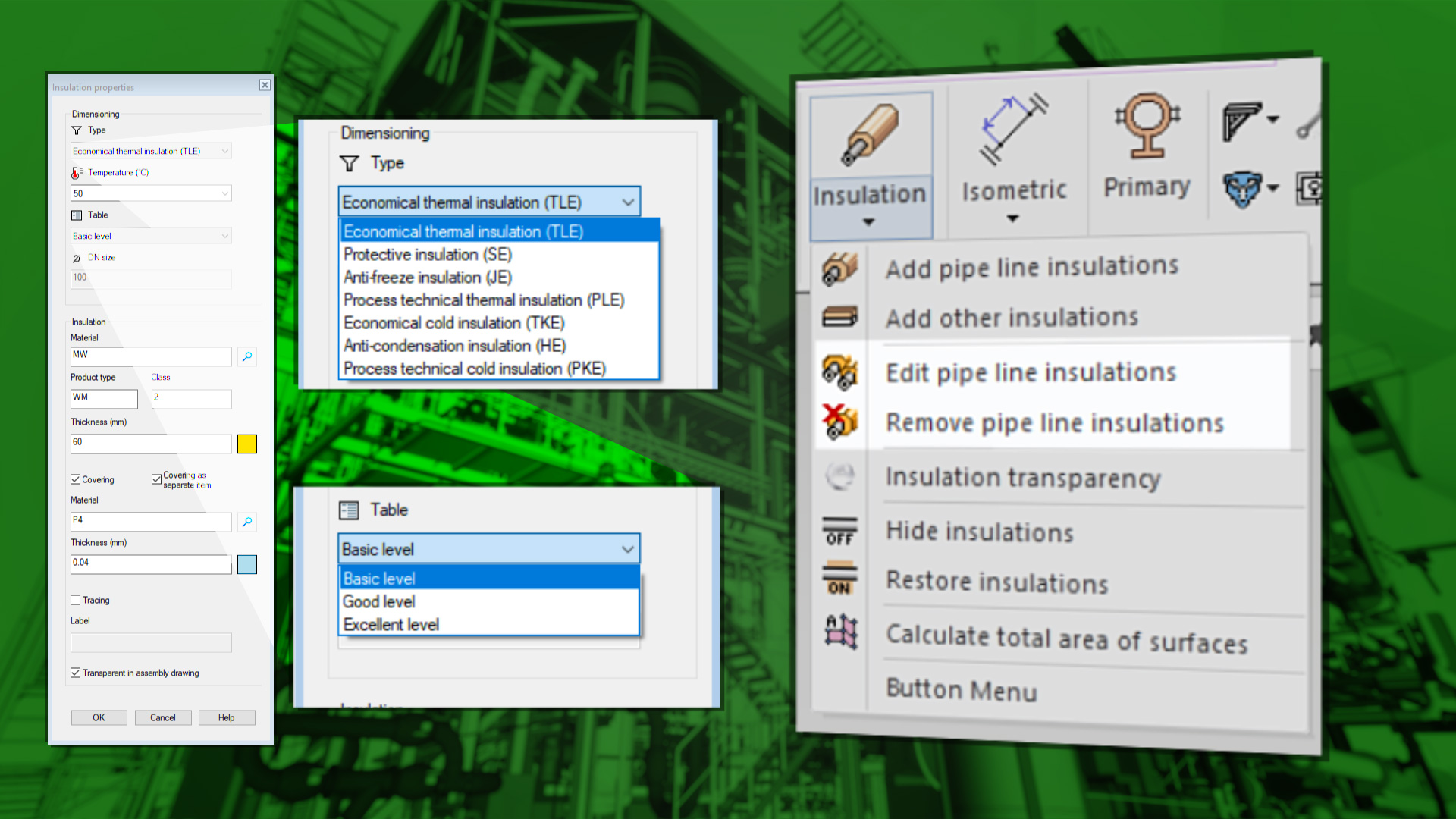
Task: Select Edit pipe line insulations
Action: point(1031,372)
